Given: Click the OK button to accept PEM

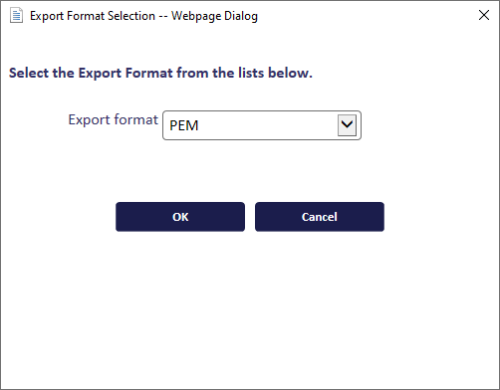Looking at the screenshot, I should tap(180, 217).
